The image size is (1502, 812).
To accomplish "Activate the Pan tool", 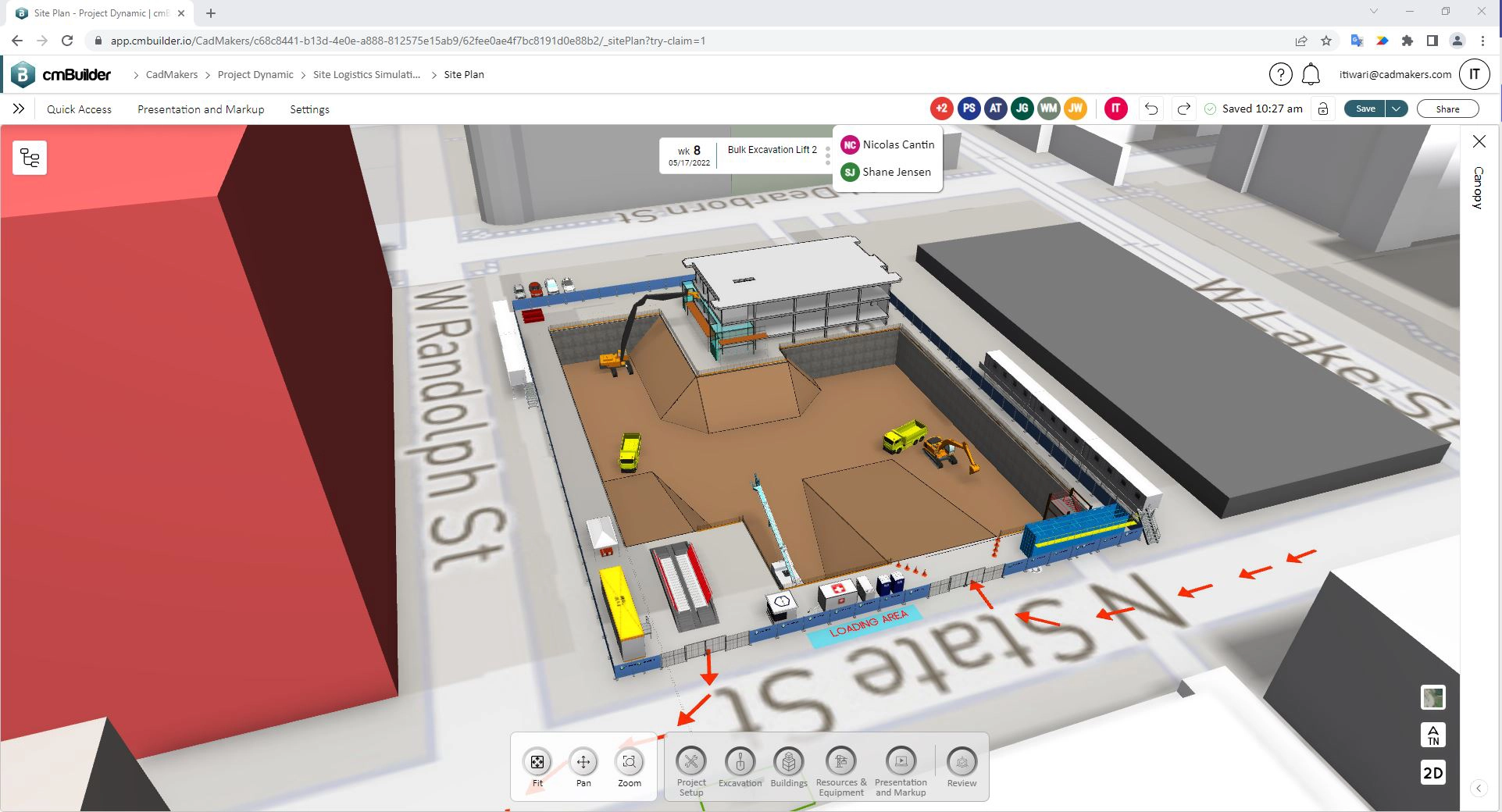I will coord(583,762).
